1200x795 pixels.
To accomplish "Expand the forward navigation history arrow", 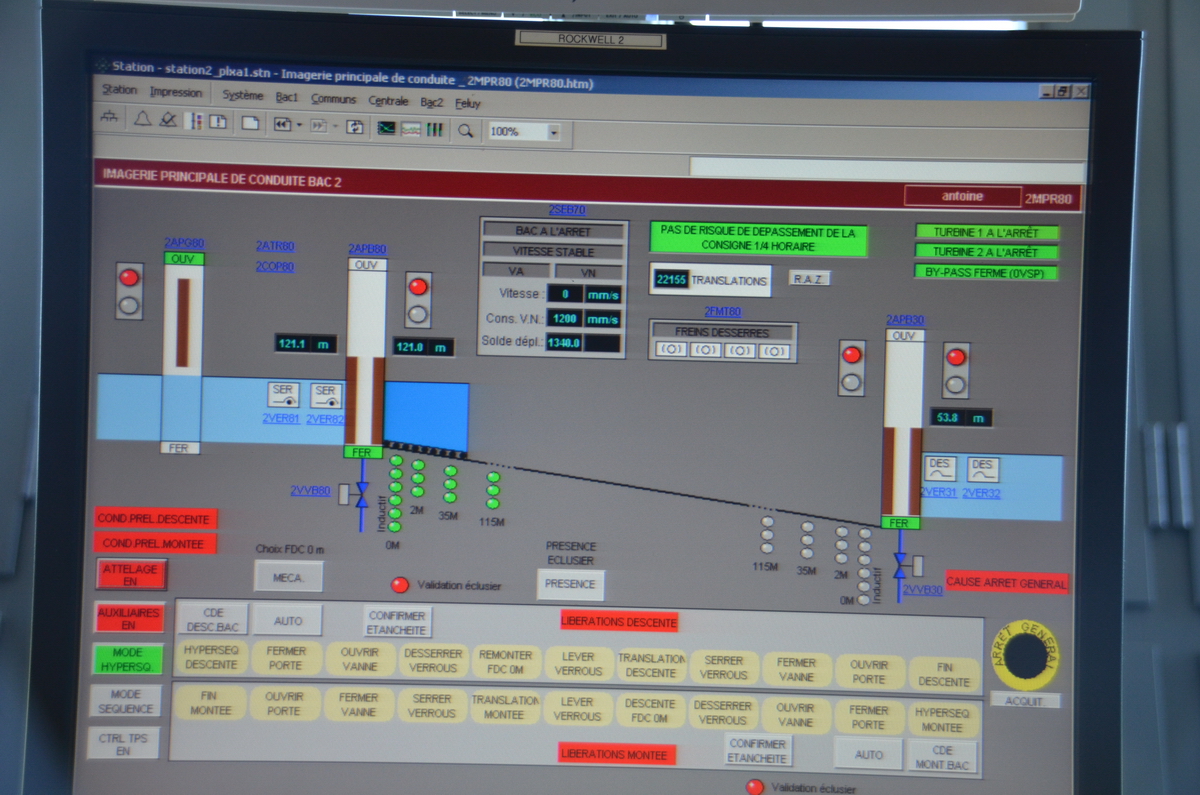I will tap(335, 127).
